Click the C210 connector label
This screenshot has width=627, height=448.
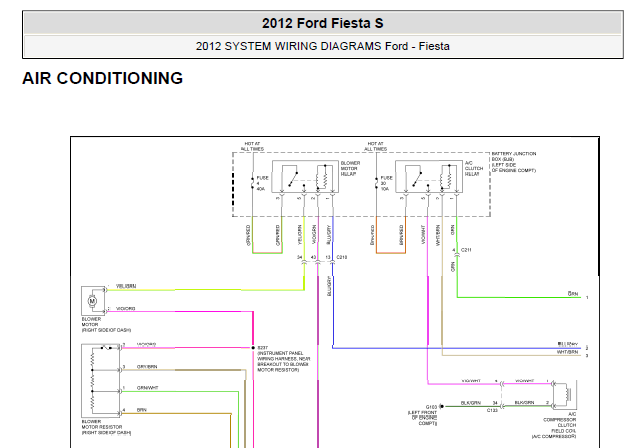(x=342, y=257)
